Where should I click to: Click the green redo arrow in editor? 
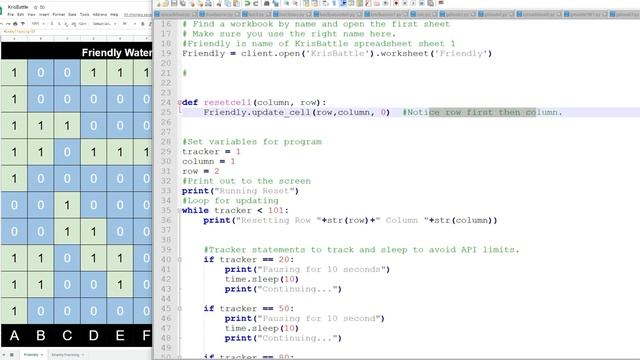point(256,4)
